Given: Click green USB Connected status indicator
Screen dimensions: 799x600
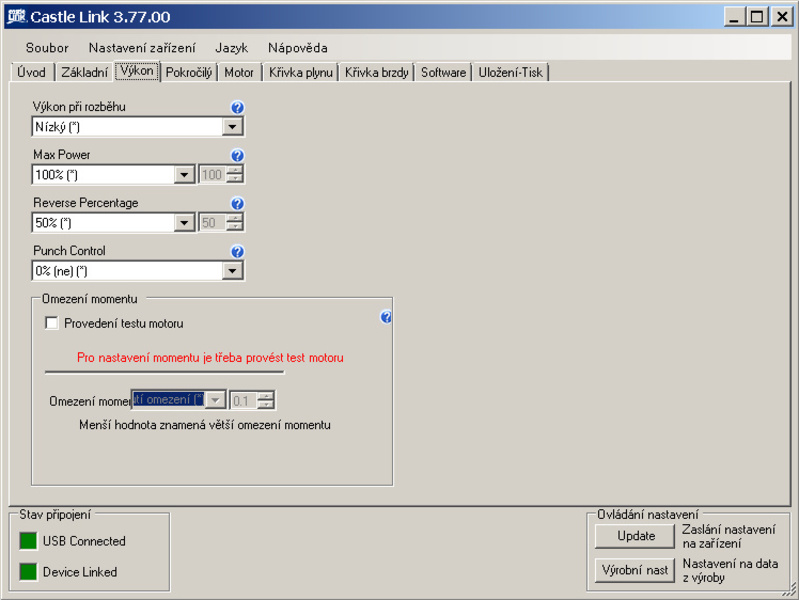Looking at the screenshot, I should (28, 541).
